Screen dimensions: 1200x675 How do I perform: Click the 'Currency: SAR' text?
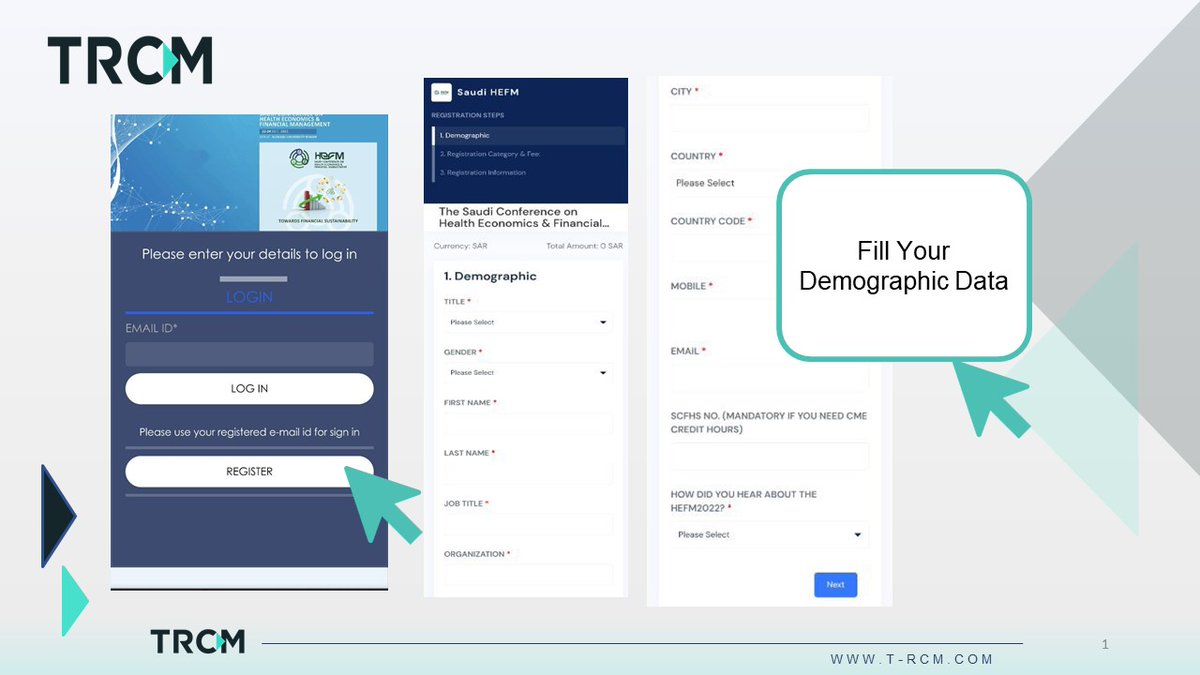click(460, 246)
